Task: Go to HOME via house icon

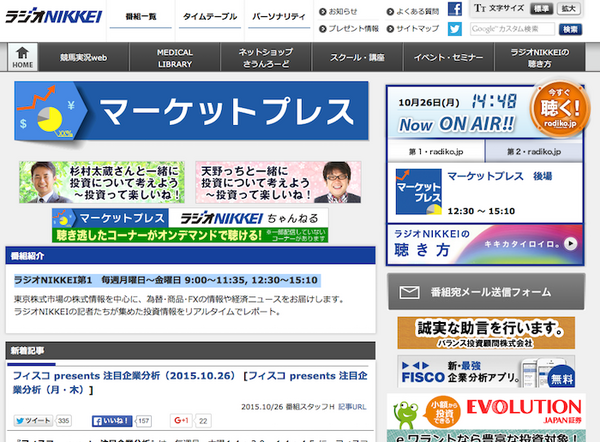Action: (x=22, y=57)
